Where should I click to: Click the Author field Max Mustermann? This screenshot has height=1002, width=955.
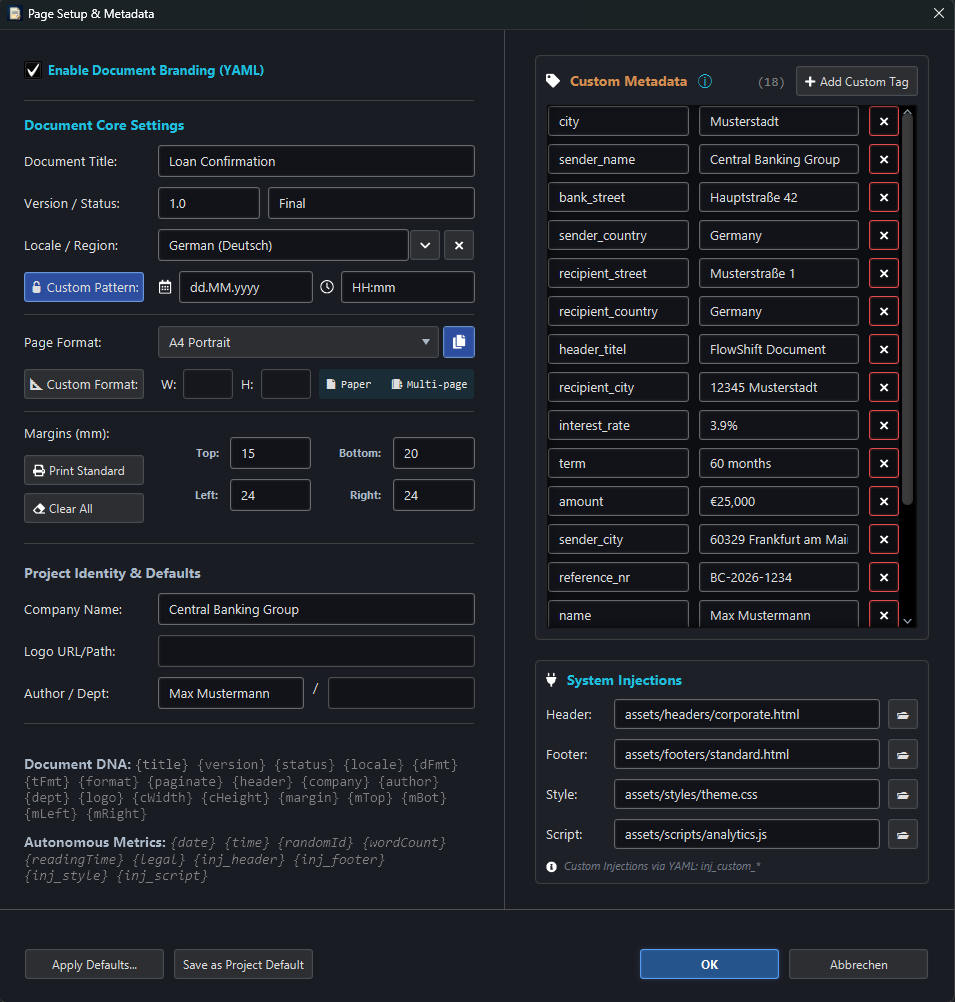click(231, 693)
